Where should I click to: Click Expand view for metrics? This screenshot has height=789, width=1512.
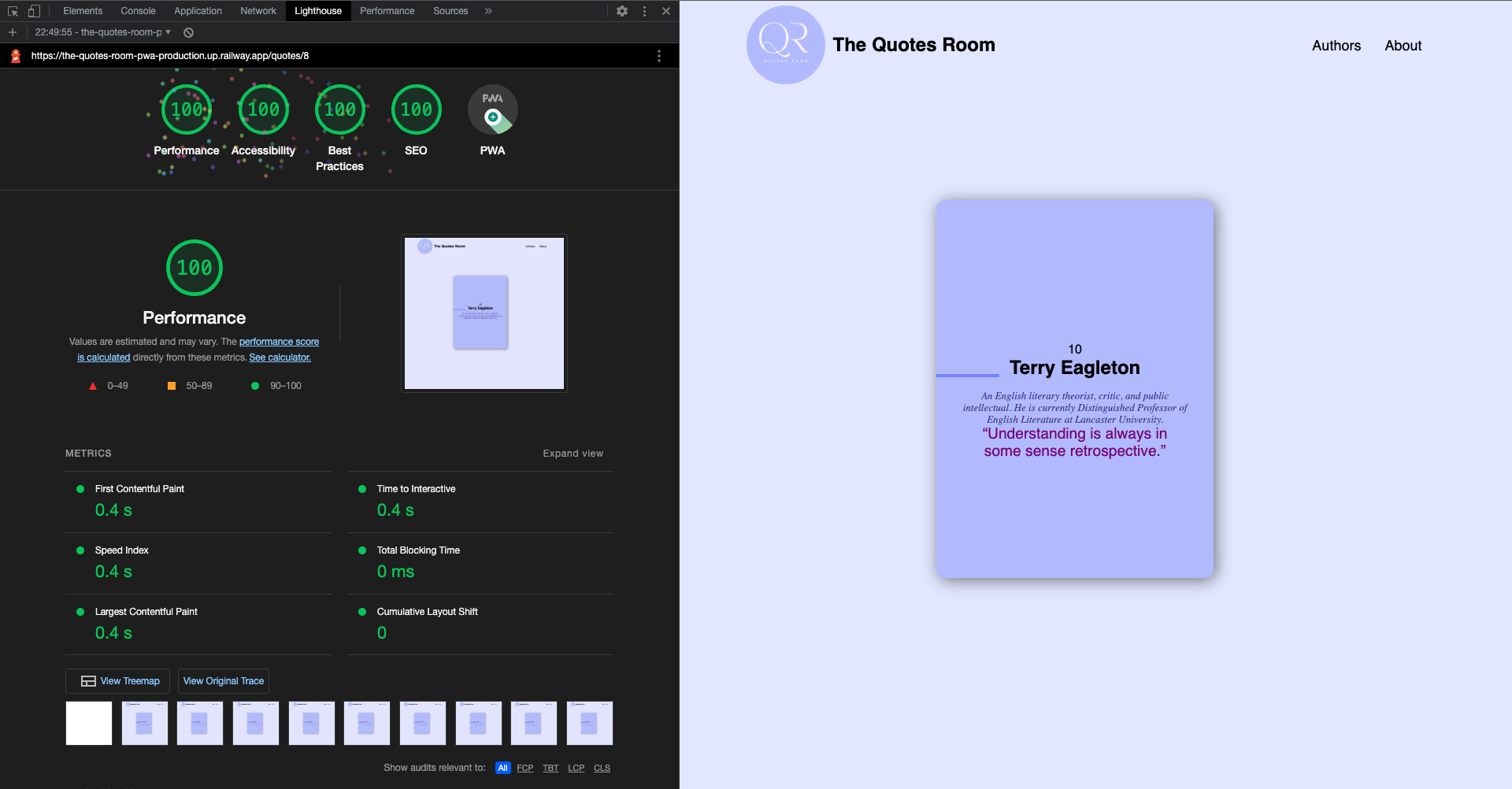[x=573, y=453]
